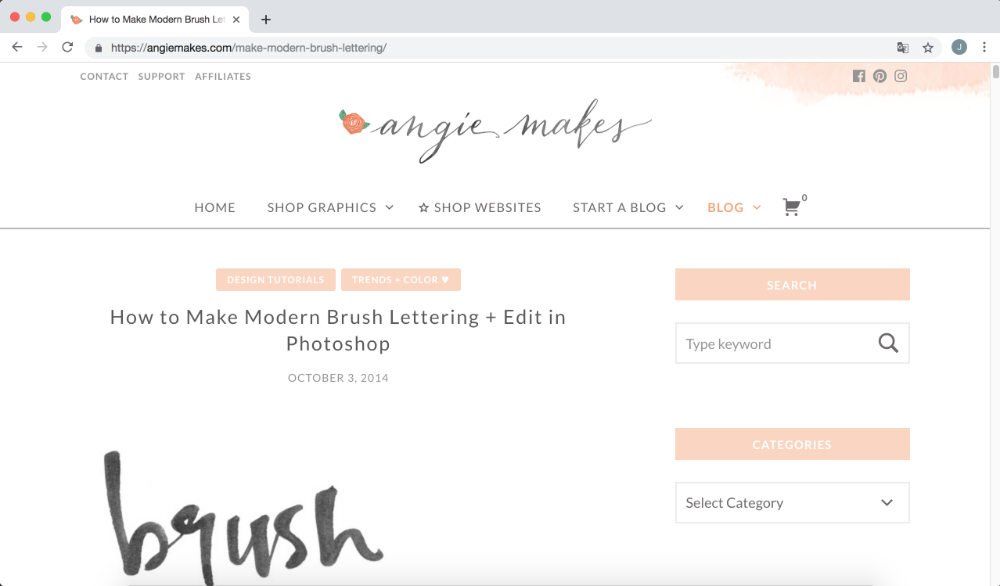1000x586 pixels.
Task: Open the Facebook social icon
Action: (859, 76)
